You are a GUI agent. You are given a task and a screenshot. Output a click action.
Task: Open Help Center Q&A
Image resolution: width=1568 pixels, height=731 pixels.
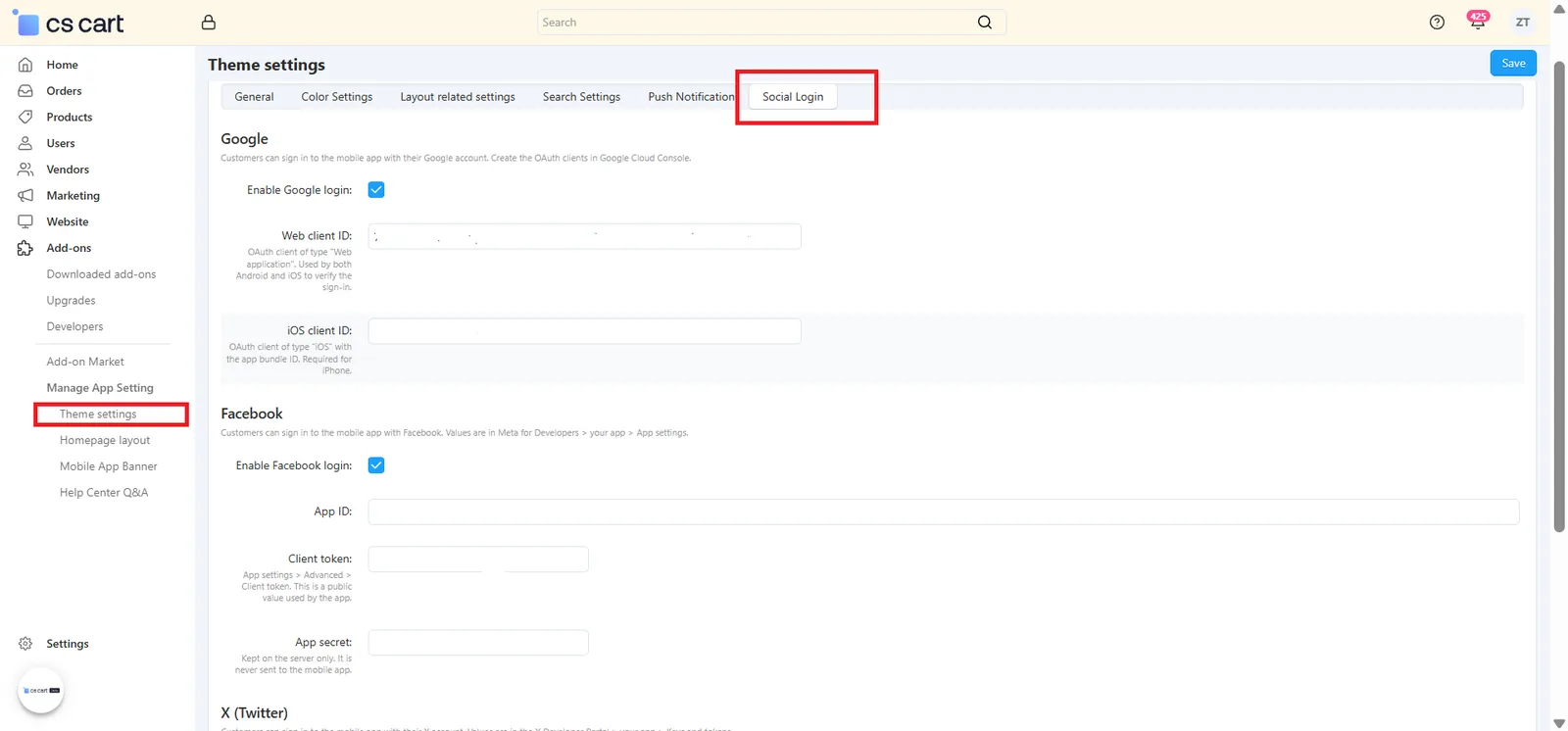(104, 493)
